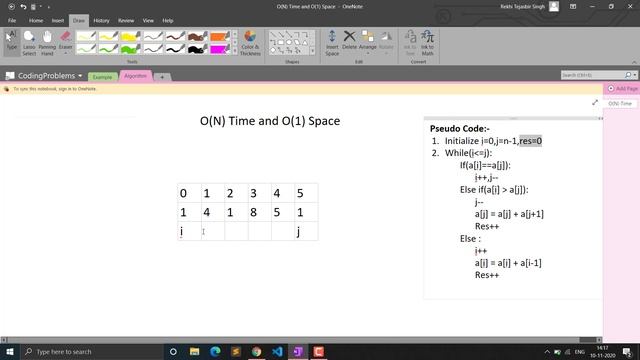This screenshot has height=360, width=640.
Task: Open Customize Quick Access Toolbar dropdown
Action: [49, 7]
